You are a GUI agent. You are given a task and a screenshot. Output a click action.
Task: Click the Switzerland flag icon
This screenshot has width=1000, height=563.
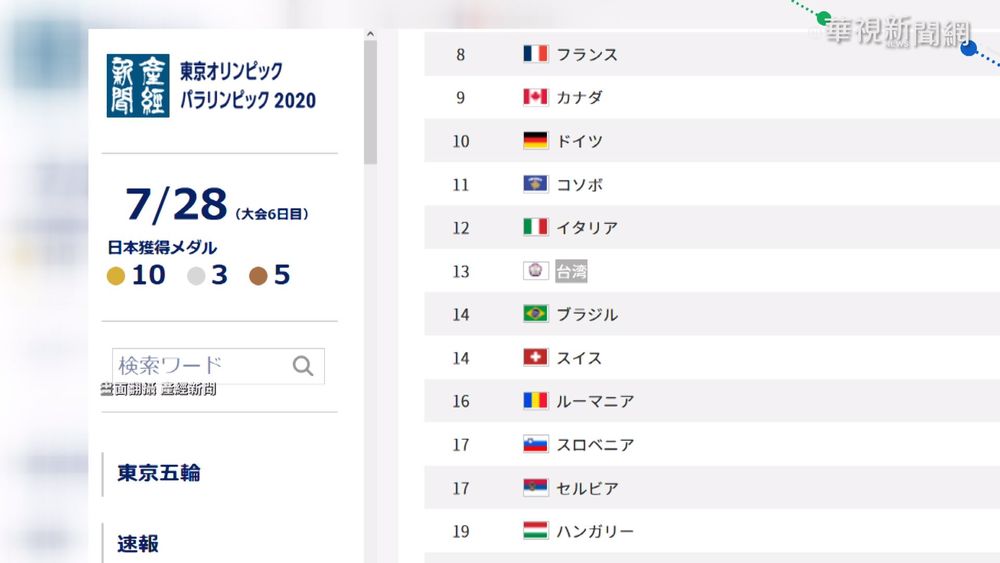(x=535, y=357)
